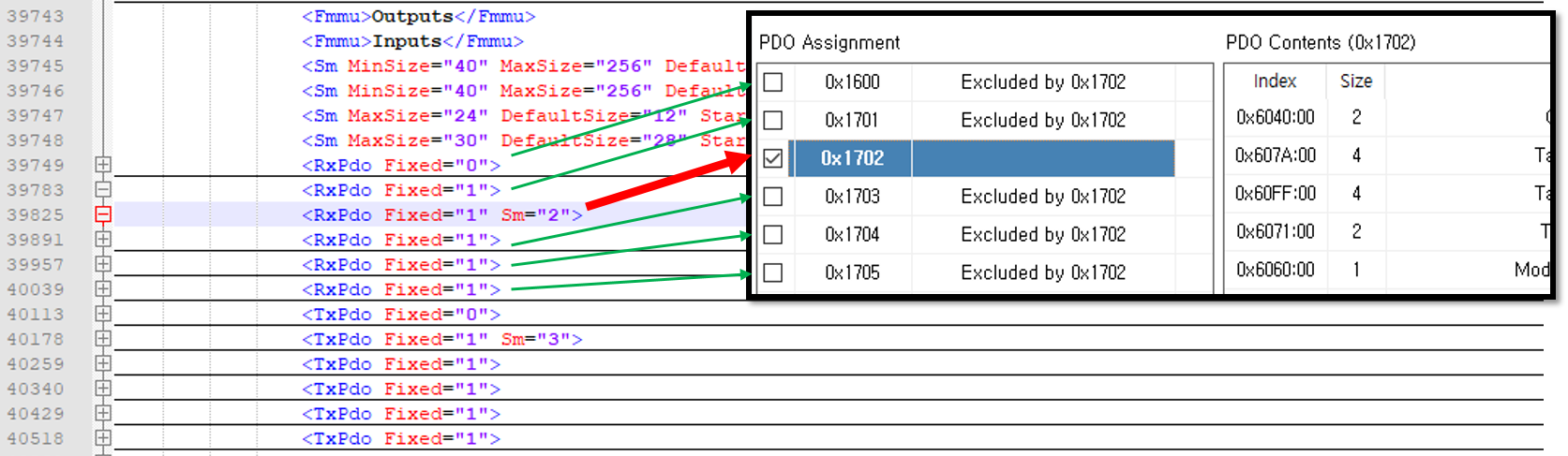Enable the 0x1600 PDO checkbox
The height and width of the screenshot is (456, 1568).
pyautogui.click(x=773, y=82)
